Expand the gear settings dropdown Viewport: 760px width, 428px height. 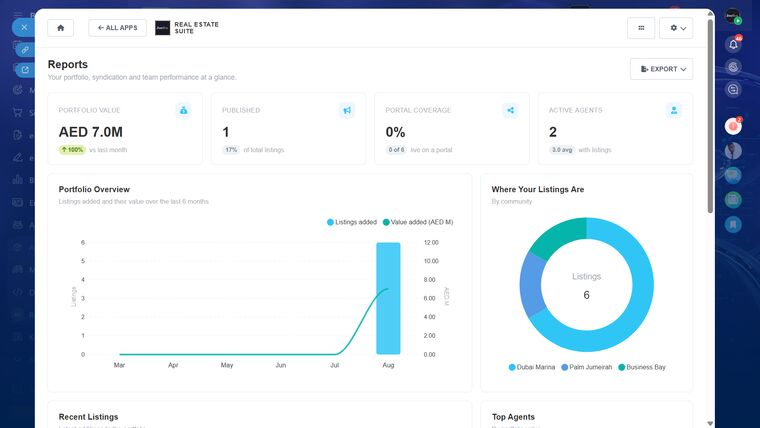[x=676, y=28]
